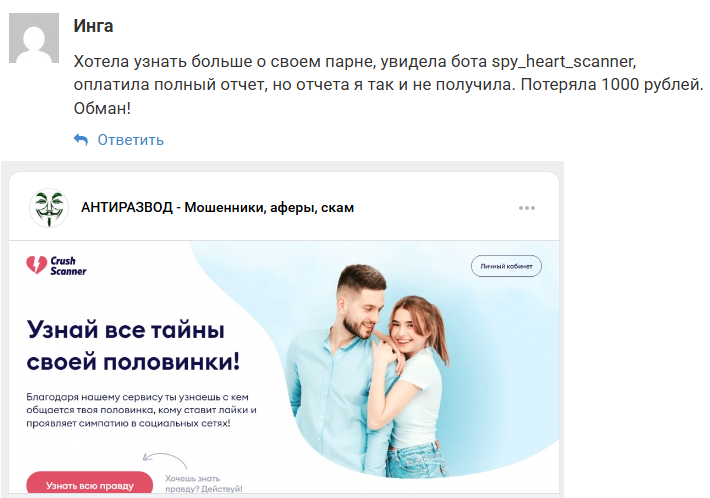This screenshot has width=710, height=498.
Task: Open the commenter name Инга
Action: click(x=93, y=26)
